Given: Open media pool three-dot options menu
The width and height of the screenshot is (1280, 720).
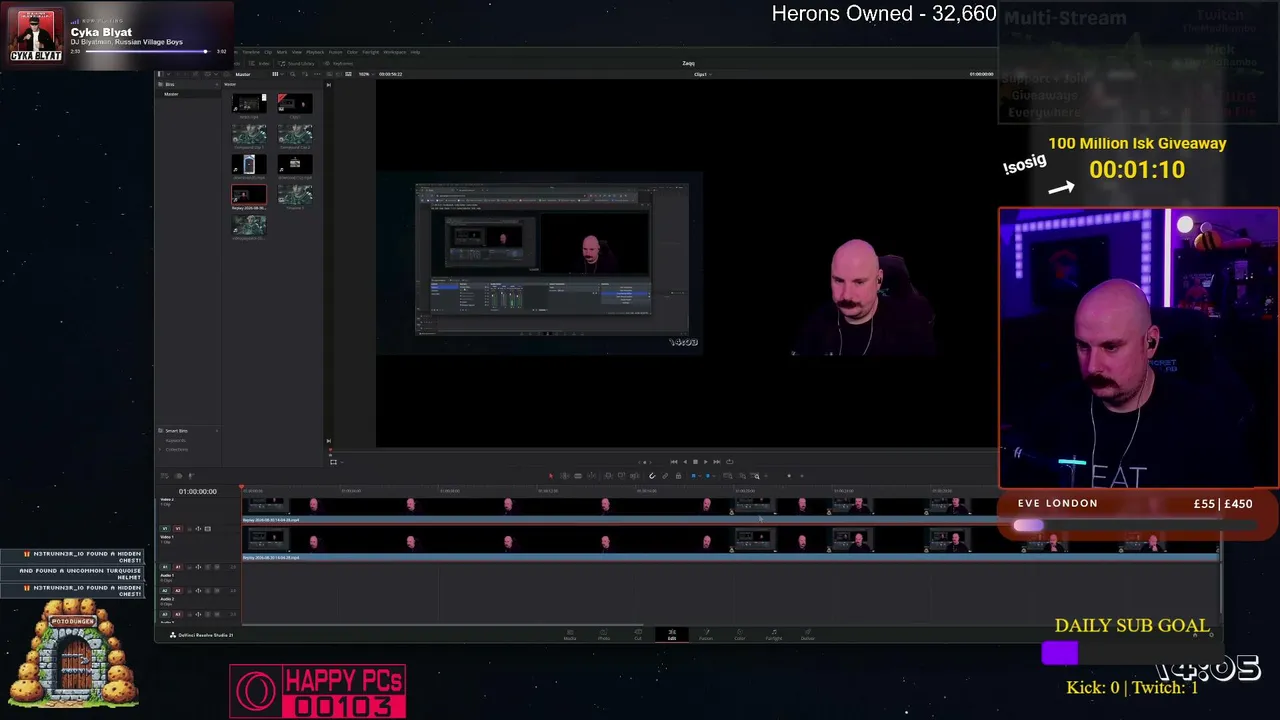Looking at the screenshot, I should coord(318,74).
